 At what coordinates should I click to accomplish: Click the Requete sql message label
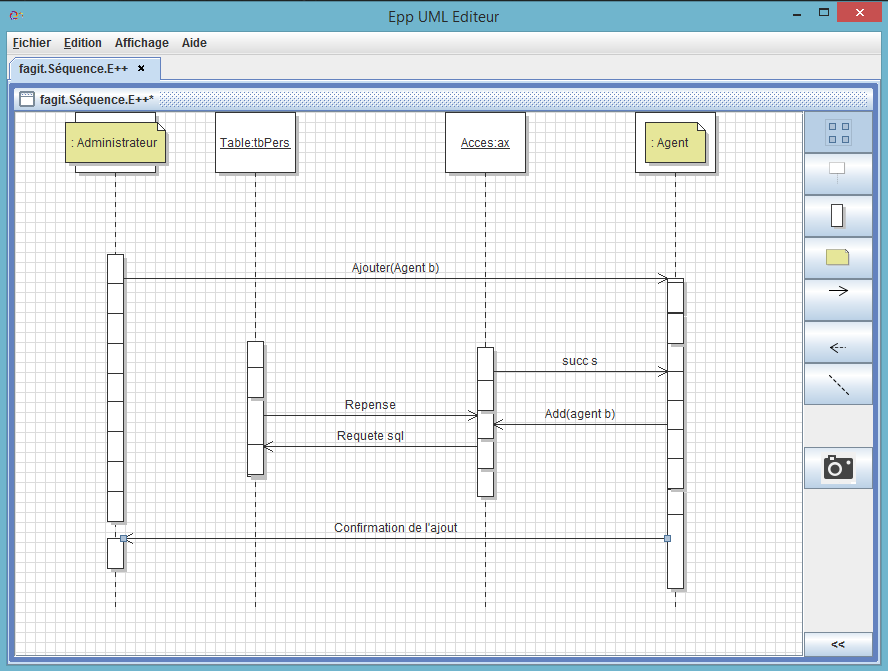(x=370, y=435)
